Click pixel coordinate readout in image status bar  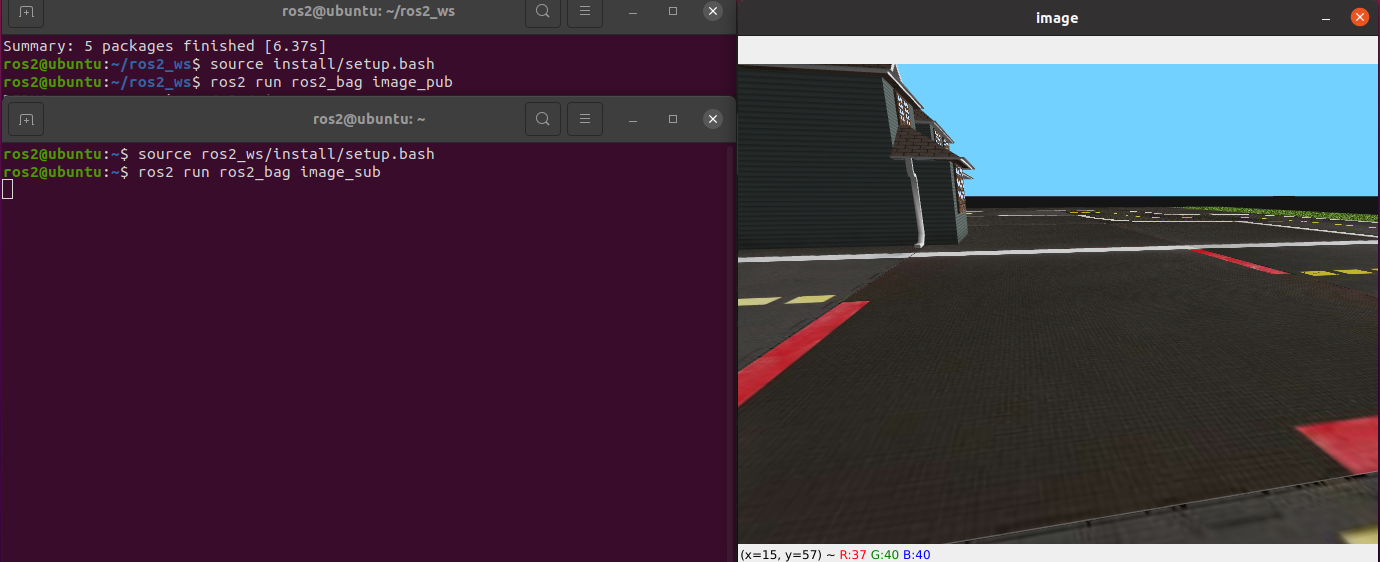pos(783,554)
